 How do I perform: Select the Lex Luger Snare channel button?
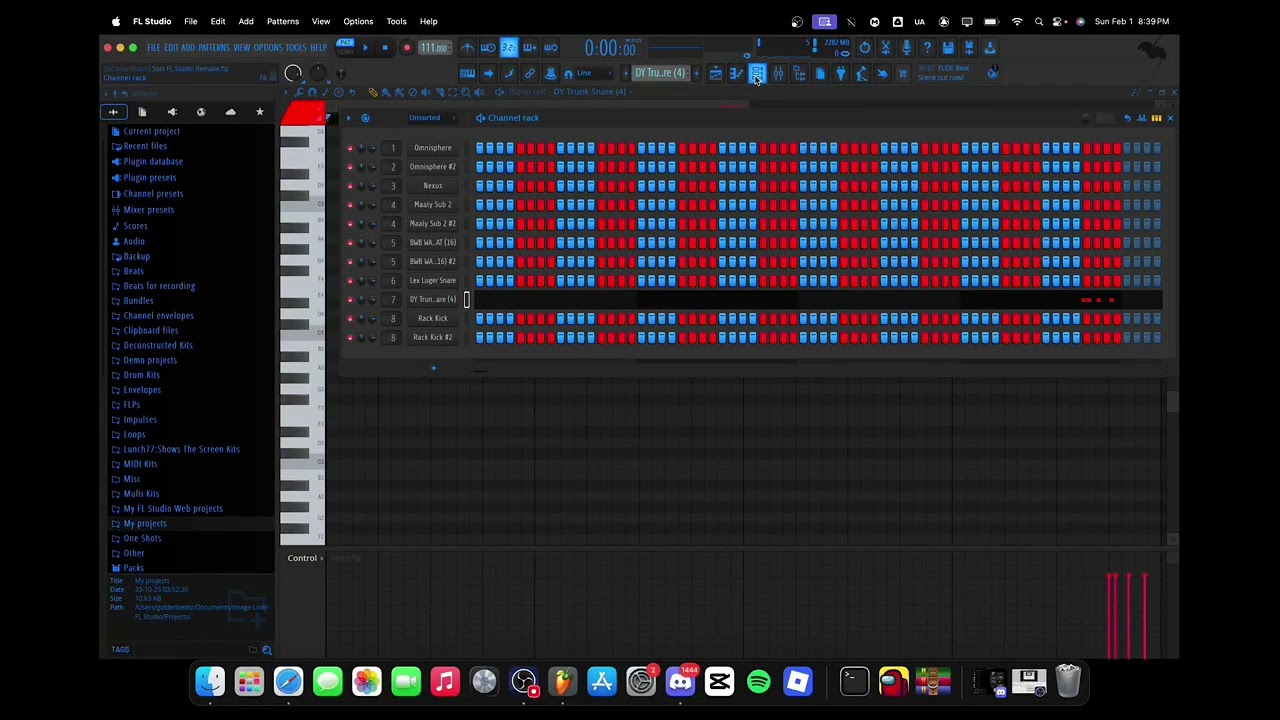tap(432, 281)
